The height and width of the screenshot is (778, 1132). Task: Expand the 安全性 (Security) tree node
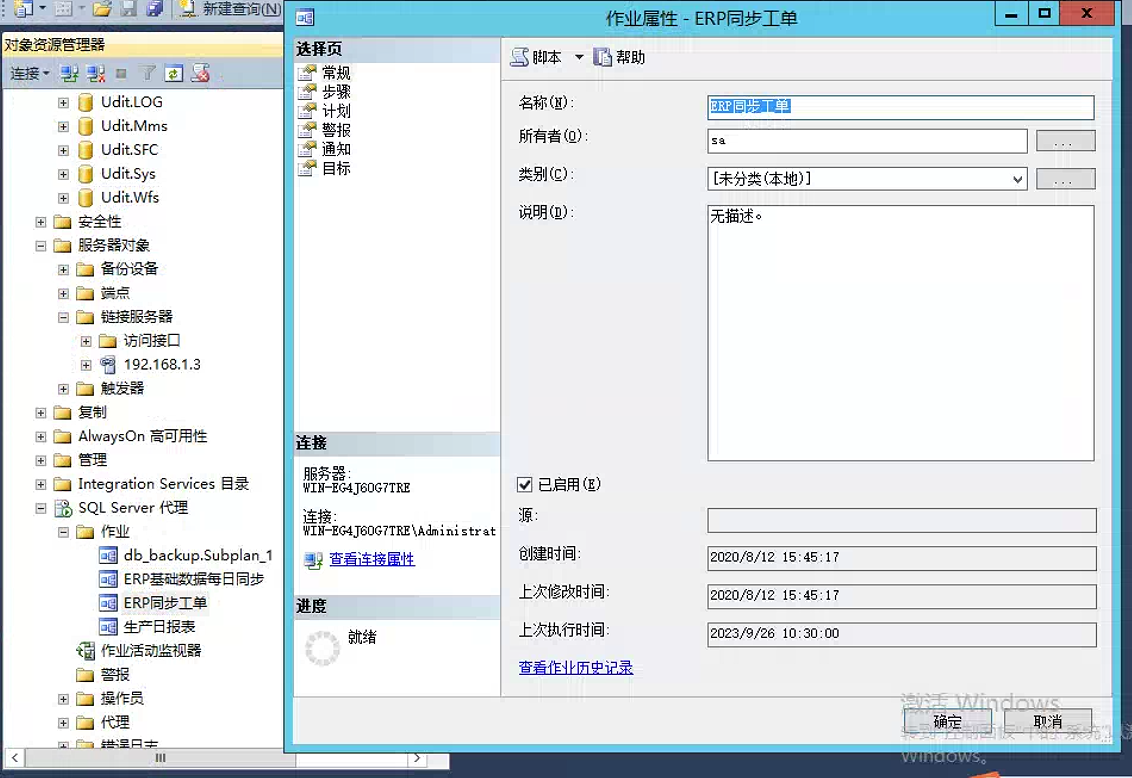[x=41, y=222]
